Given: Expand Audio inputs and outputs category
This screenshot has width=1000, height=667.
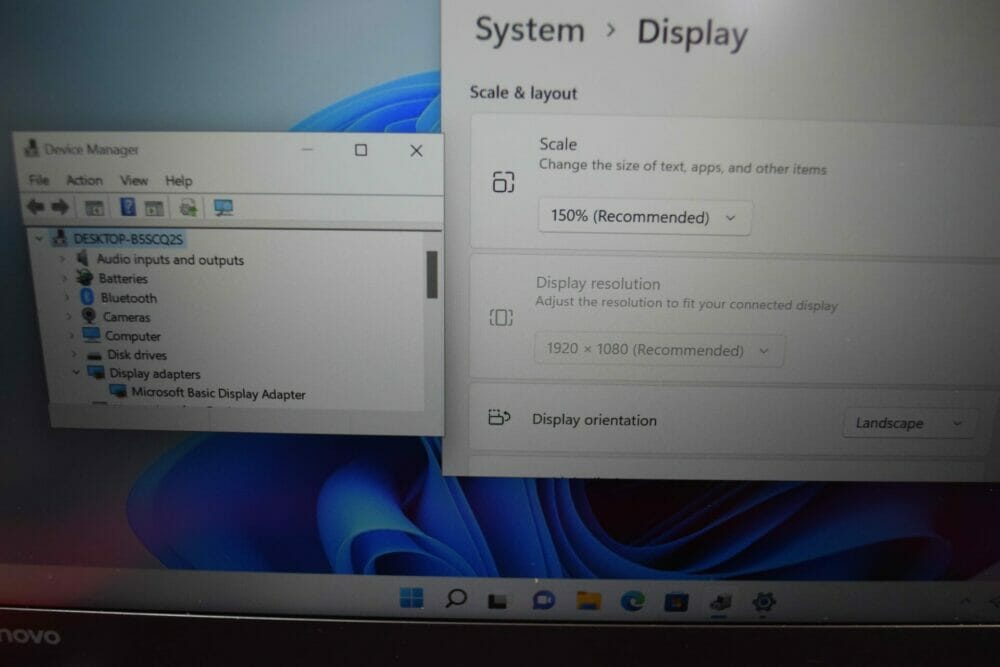Looking at the screenshot, I should click(x=62, y=258).
